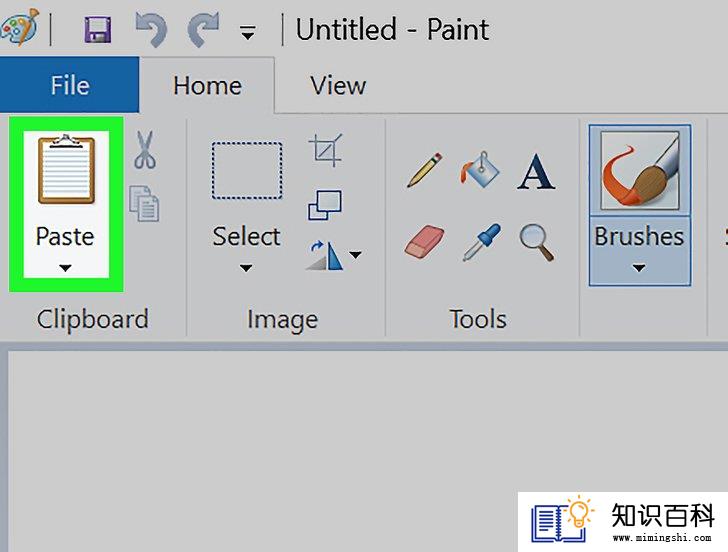Expand the Select dropdown arrow
This screenshot has height=552, width=728.
246,268
